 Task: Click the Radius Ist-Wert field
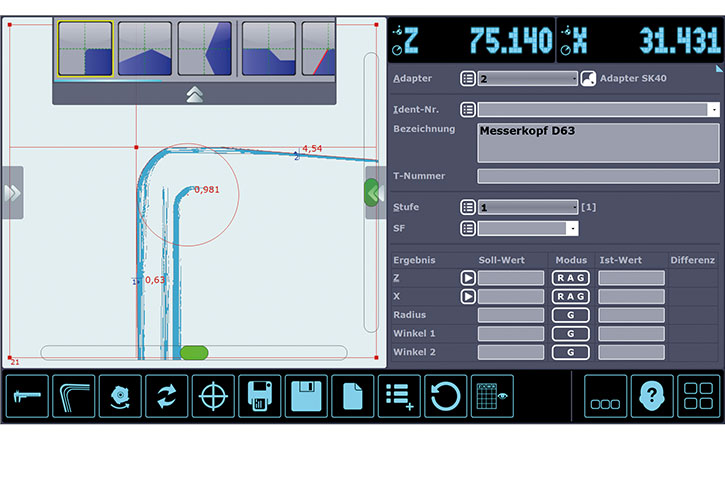[x=631, y=315]
